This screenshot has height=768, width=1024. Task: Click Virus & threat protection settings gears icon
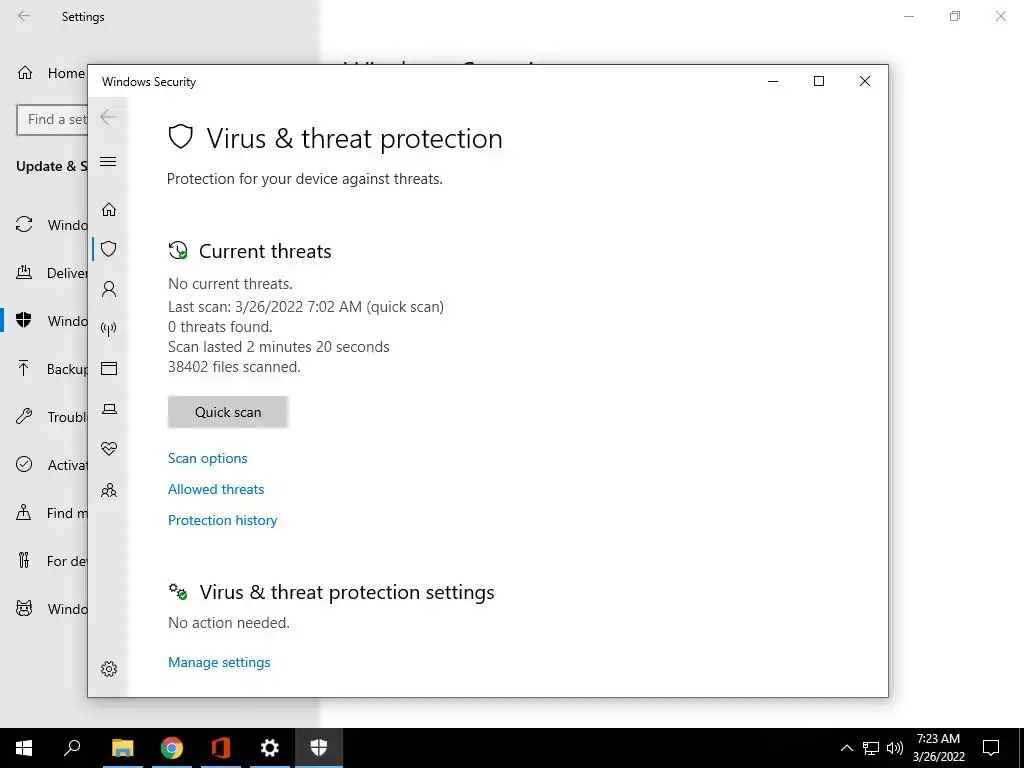click(x=178, y=592)
